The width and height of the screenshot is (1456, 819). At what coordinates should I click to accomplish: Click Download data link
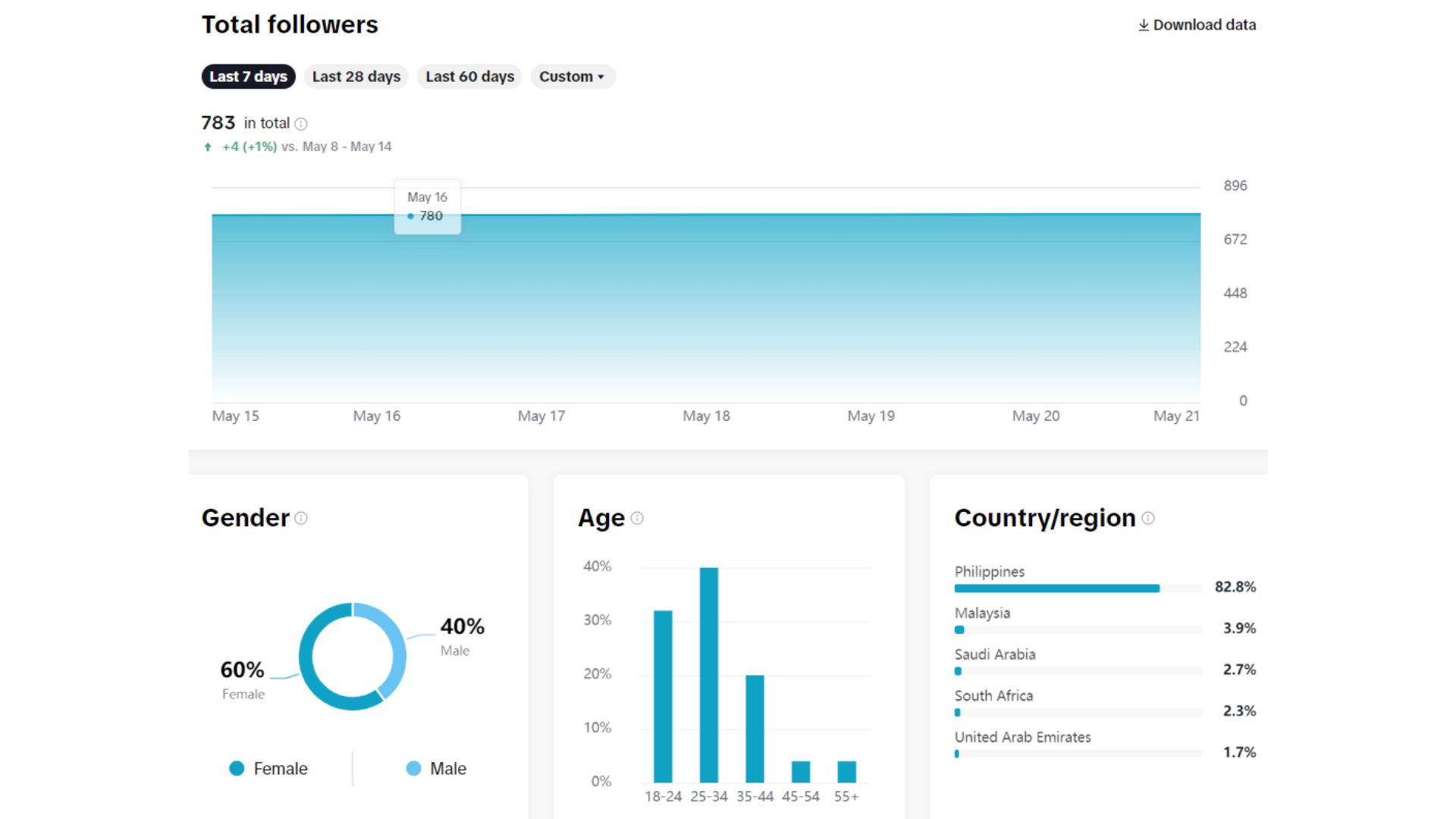click(x=1204, y=25)
